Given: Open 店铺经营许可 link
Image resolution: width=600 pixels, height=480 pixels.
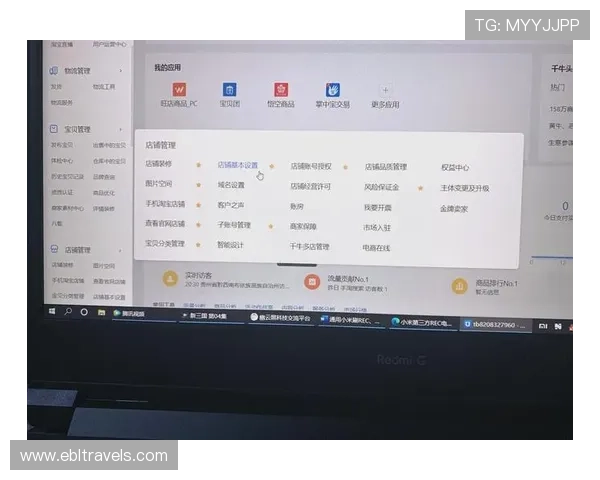Looking at the screenshot, I should pos(310,186).
